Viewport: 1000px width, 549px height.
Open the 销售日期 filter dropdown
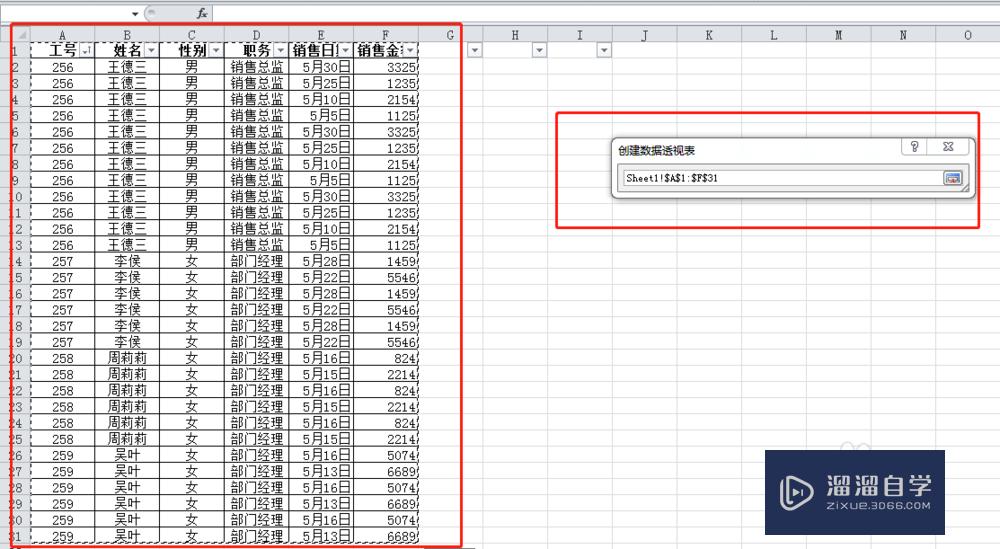(346, 50)
